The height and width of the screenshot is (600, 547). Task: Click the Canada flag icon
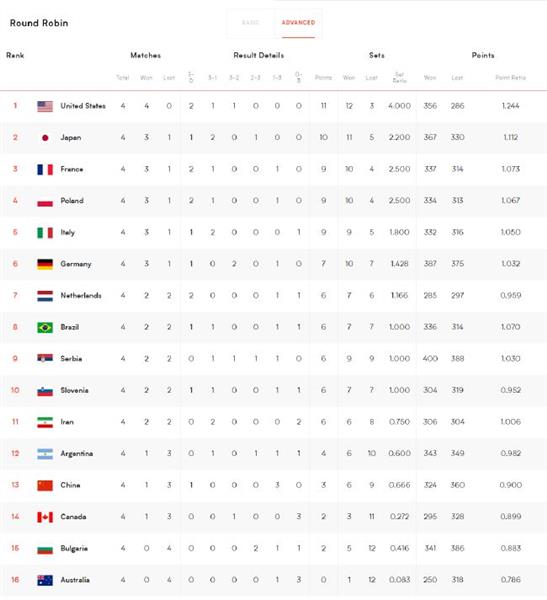coord(45,517)
